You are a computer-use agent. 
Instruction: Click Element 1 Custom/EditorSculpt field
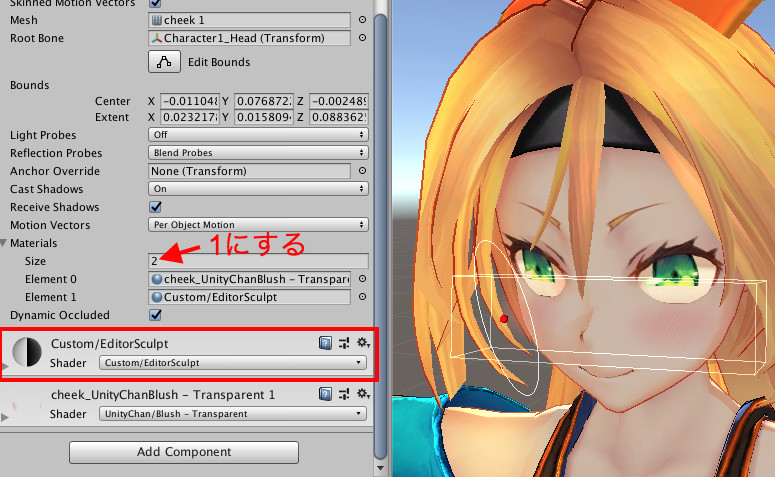(249, 297)
